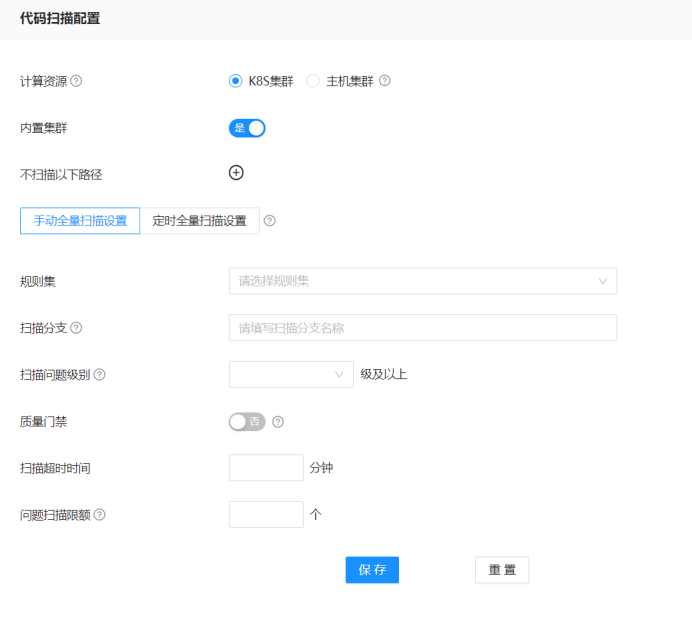Show the help tip for 问题扫描限额

click(x=99, y=515)
